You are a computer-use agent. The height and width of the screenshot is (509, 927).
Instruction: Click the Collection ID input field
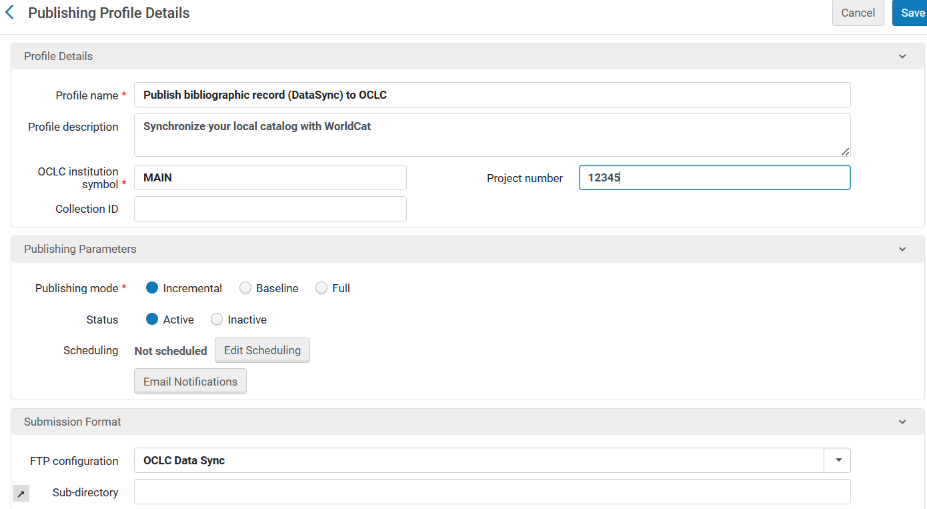pyautogui.click(x=270, y=209)
